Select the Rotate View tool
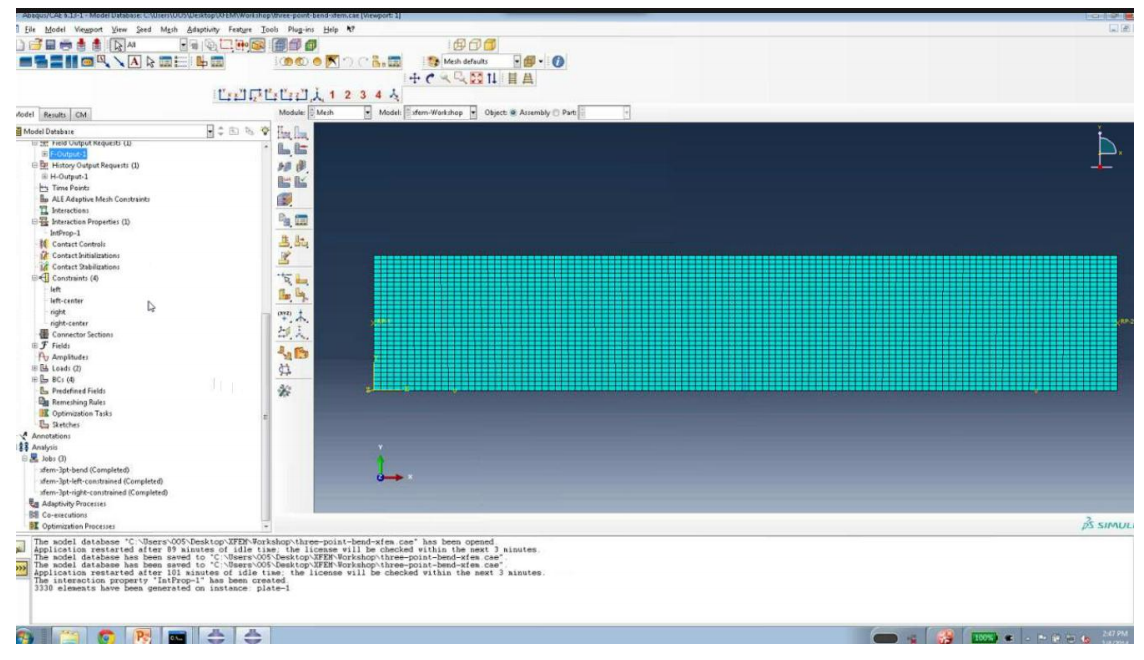Screen dimensions: 1144x660 point(429,72)
